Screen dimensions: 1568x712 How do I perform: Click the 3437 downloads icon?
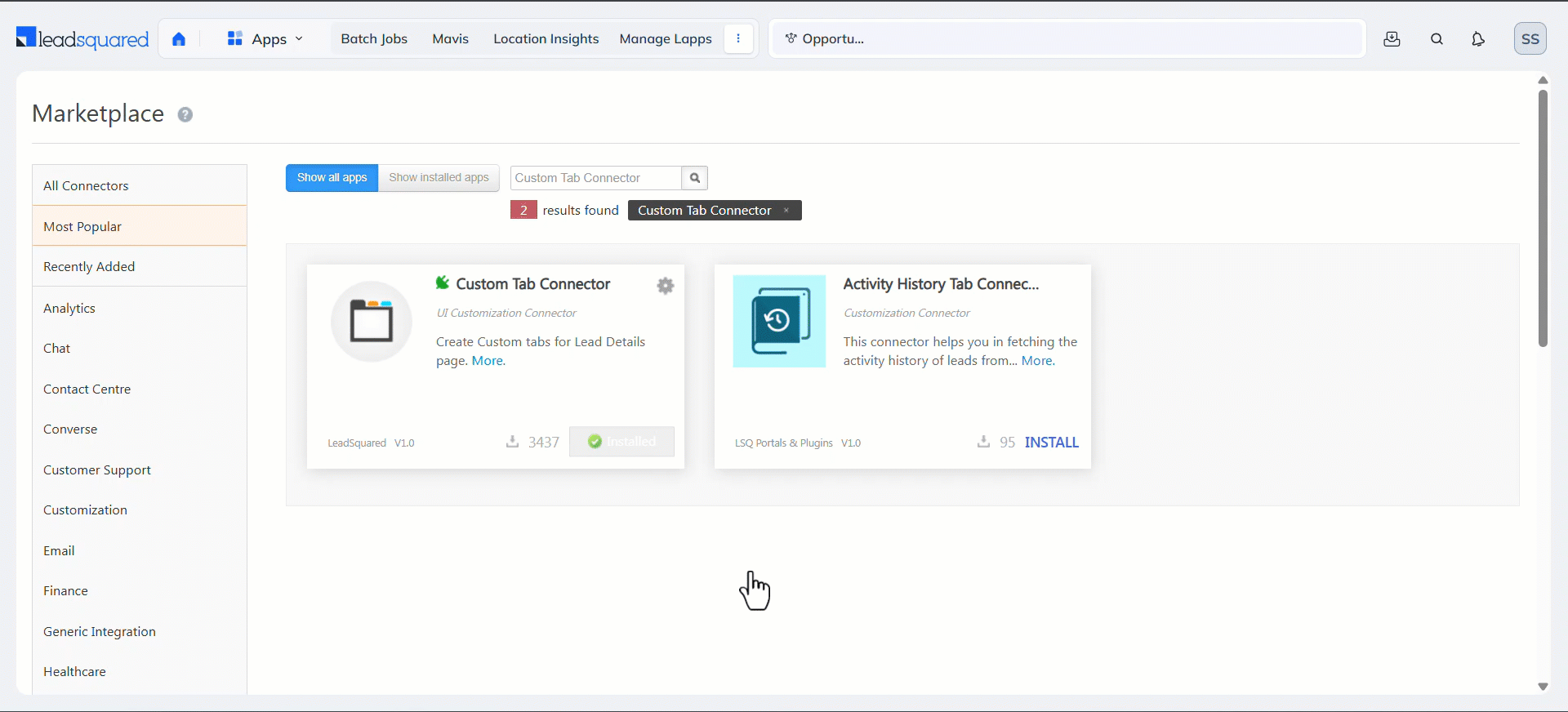click(512, 442)
